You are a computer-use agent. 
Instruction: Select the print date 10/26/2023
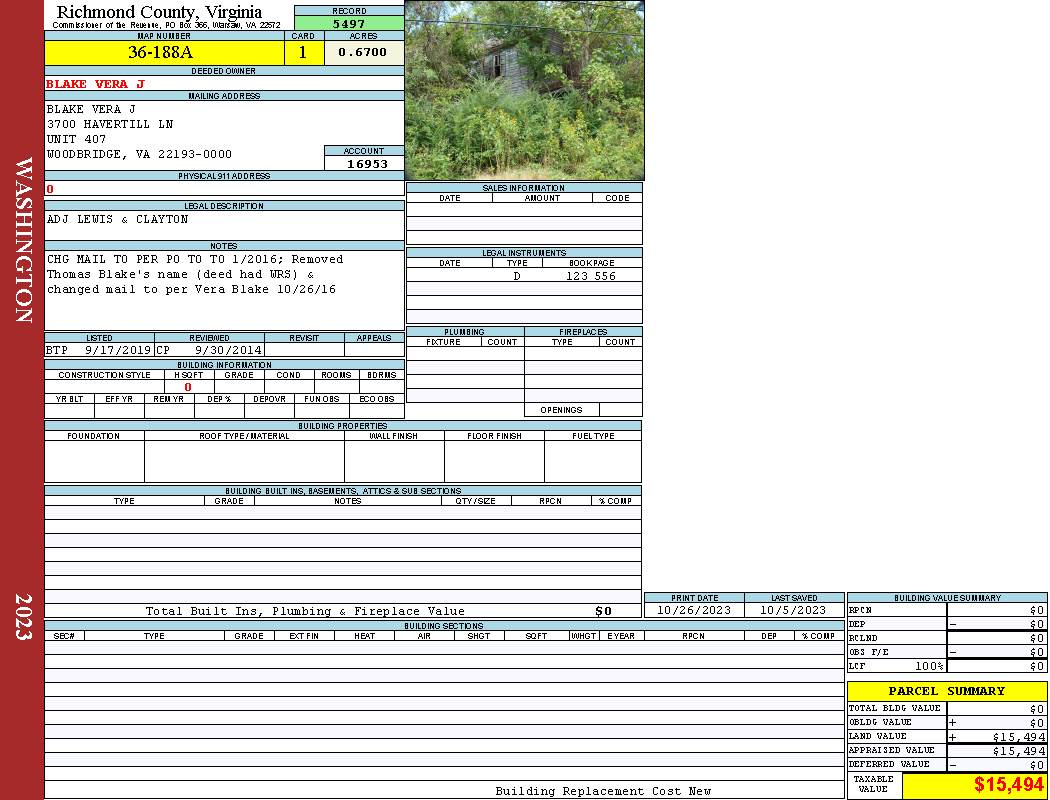[693, 610]
